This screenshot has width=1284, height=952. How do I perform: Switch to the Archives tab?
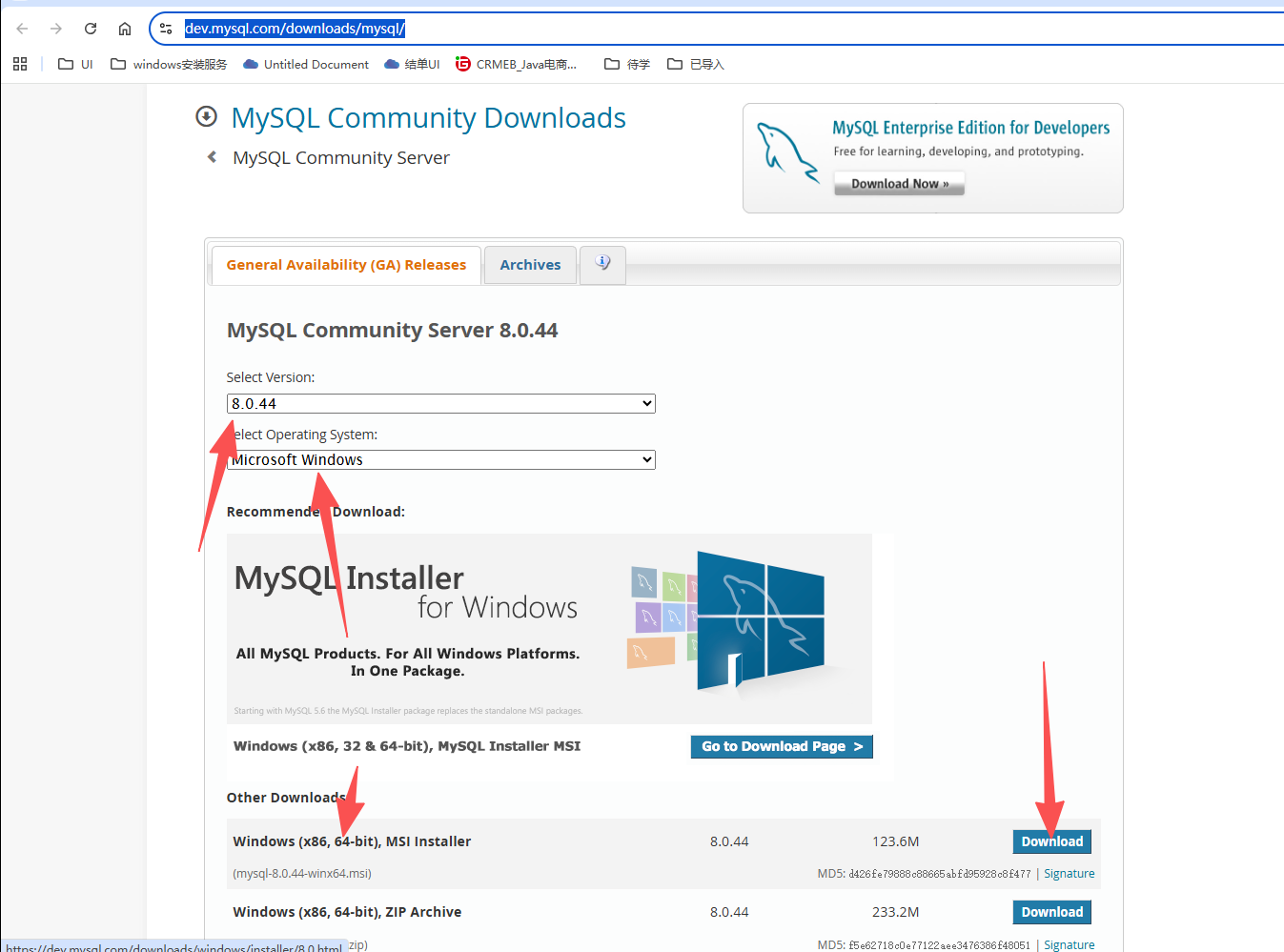530,265
